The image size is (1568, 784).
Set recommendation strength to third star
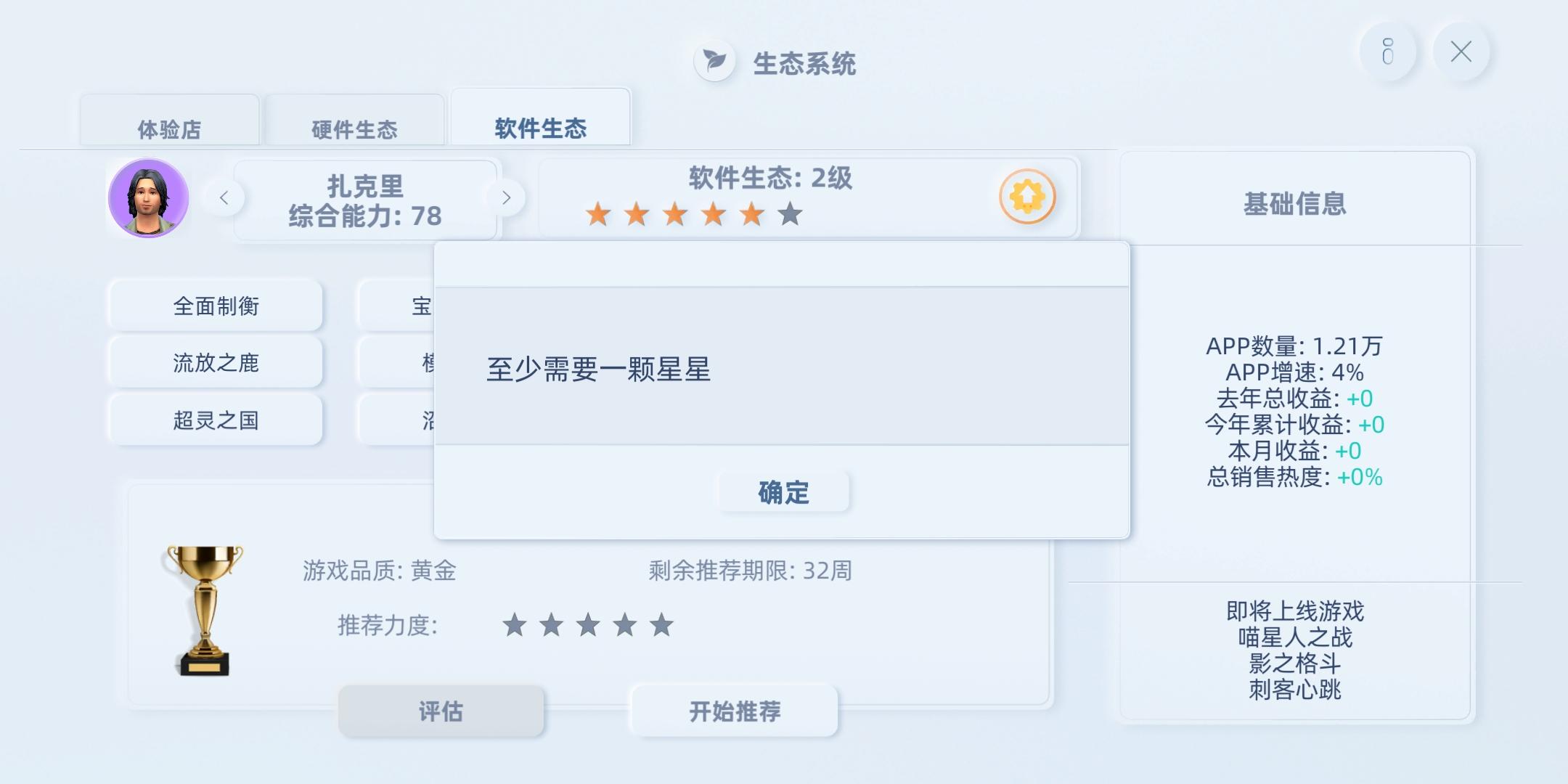588,625
